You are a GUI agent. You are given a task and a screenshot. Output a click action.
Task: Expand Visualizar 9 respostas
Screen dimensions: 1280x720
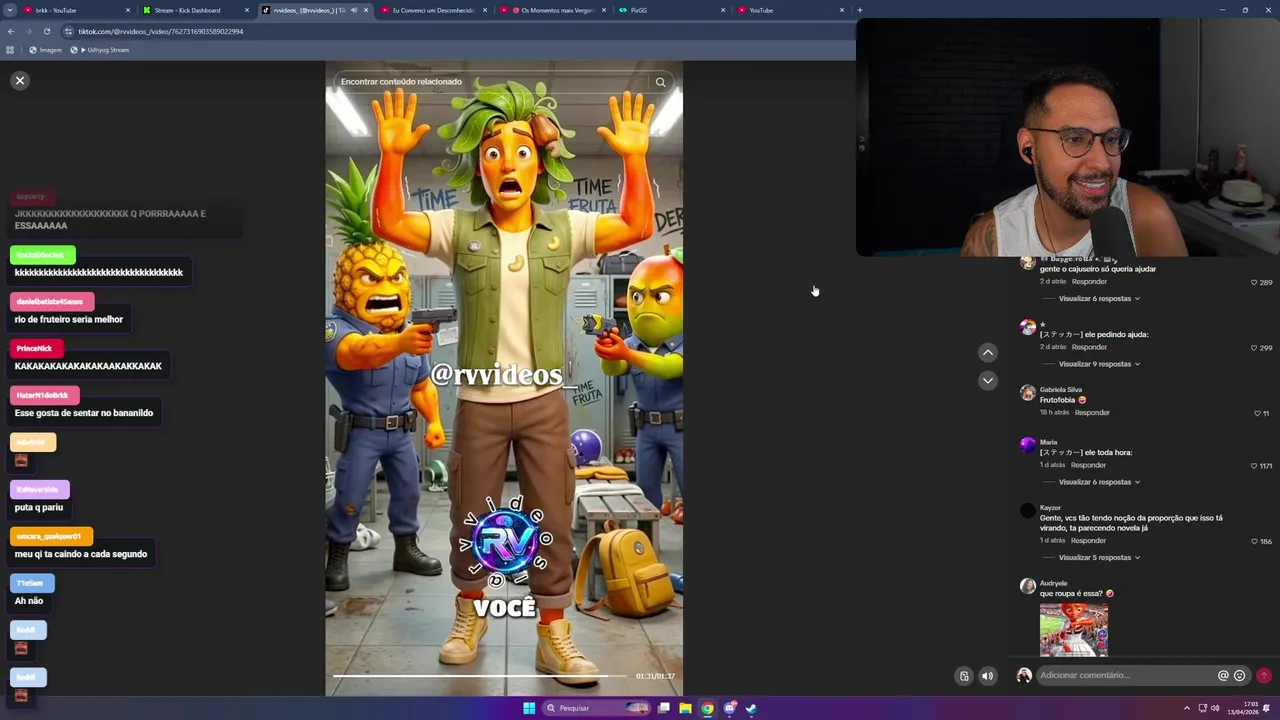click(1099, 364)
